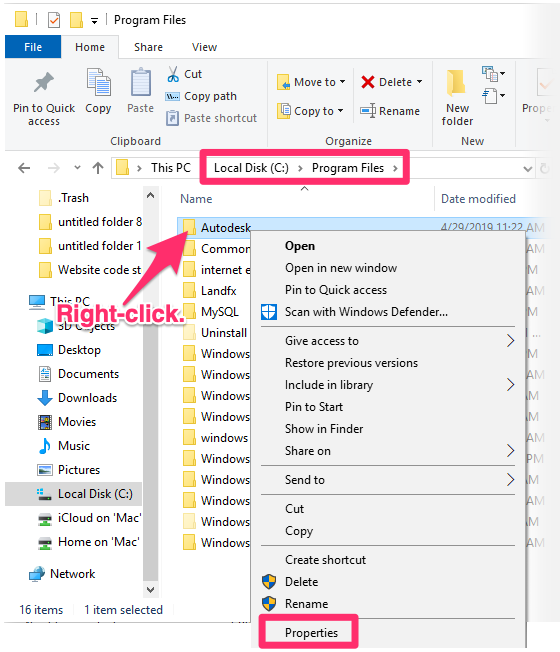This screenshot has width=560, height=652.
Task: Open Music in the navigation pane
Action: pos(64,446)
